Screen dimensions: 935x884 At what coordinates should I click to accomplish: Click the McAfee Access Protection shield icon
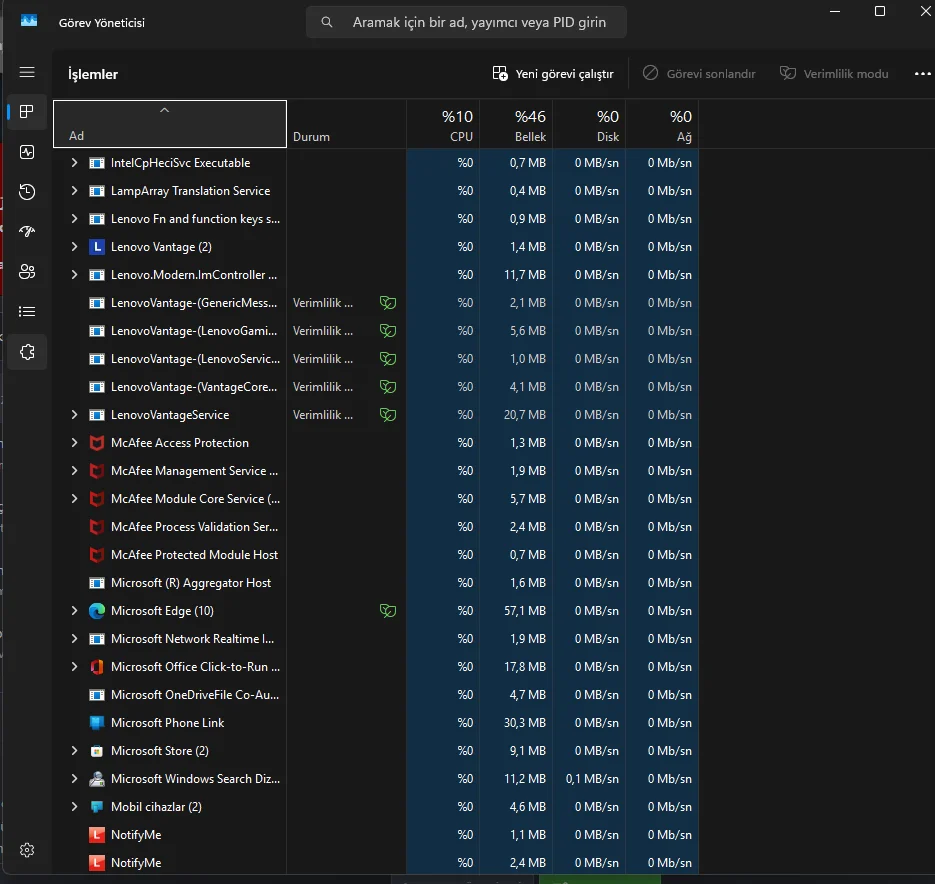point(97,443)
